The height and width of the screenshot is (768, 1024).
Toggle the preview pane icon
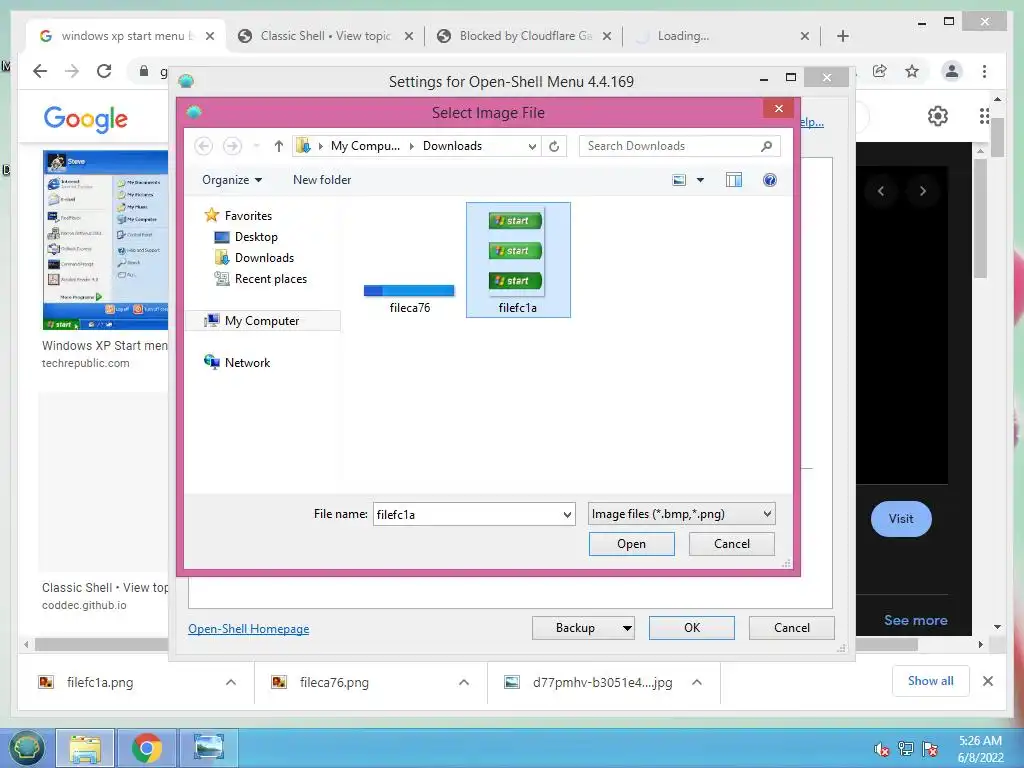(734, 180)
